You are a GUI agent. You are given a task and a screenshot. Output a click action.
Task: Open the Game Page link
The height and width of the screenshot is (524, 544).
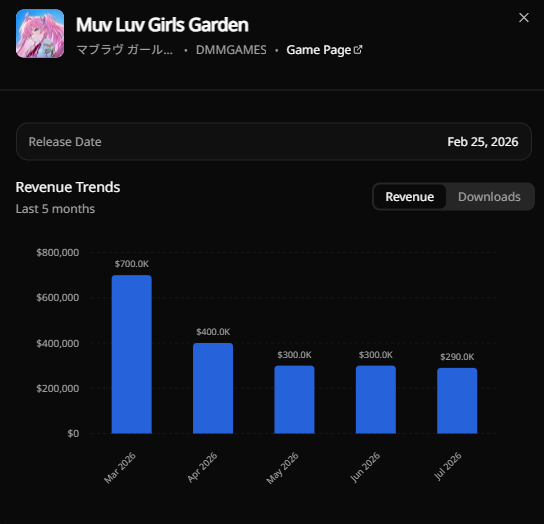tap(324, 50)
